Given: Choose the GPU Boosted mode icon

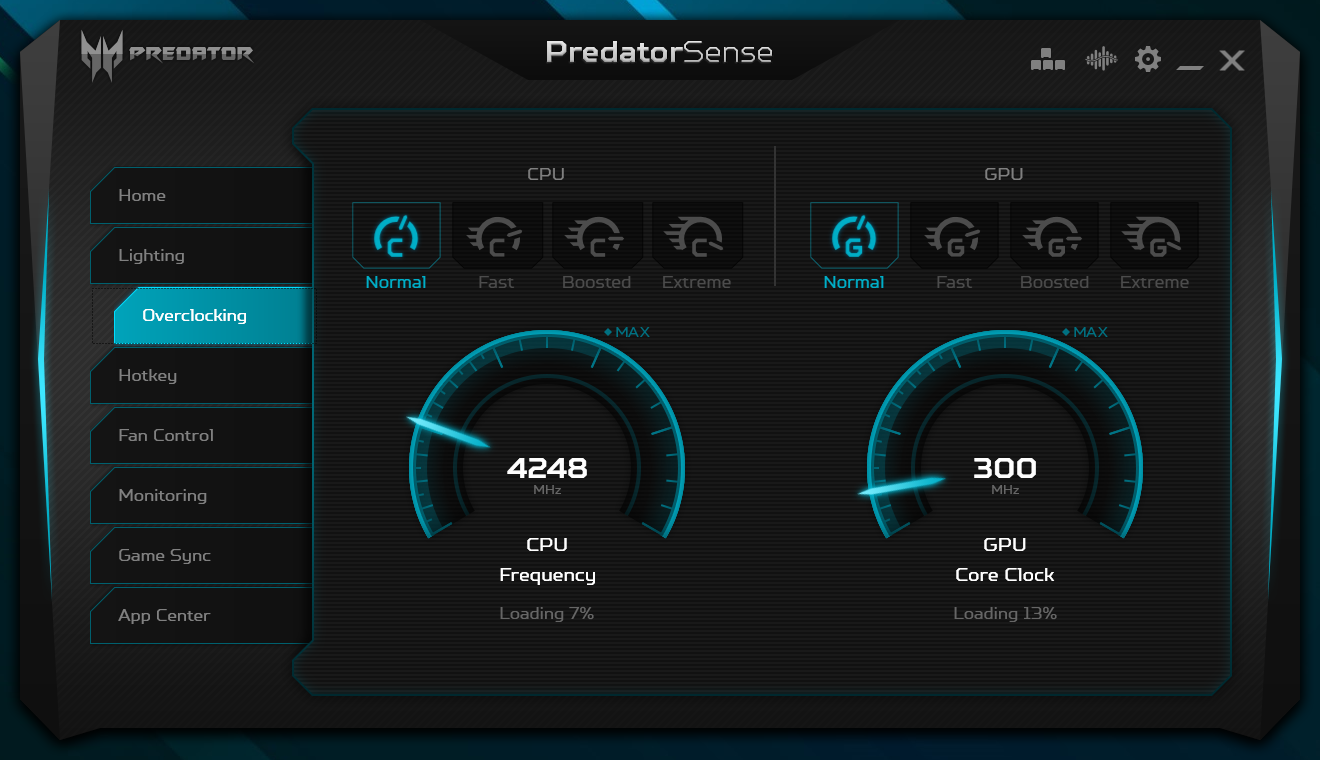Looking at the screenshot, I should [1054, 236].
